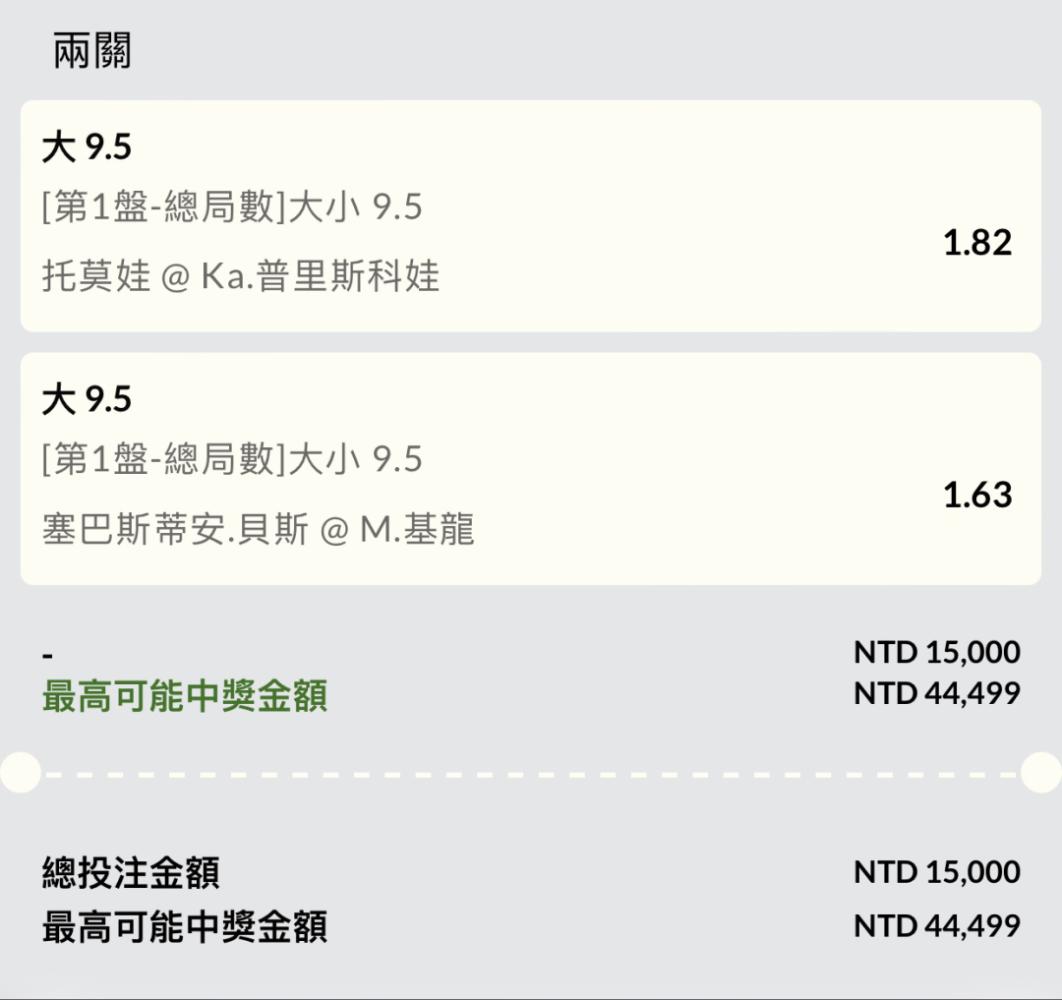Click bottom 最高可能中獎金額 label in black
Screen dimensions: 1062x1000
(184, 927)
